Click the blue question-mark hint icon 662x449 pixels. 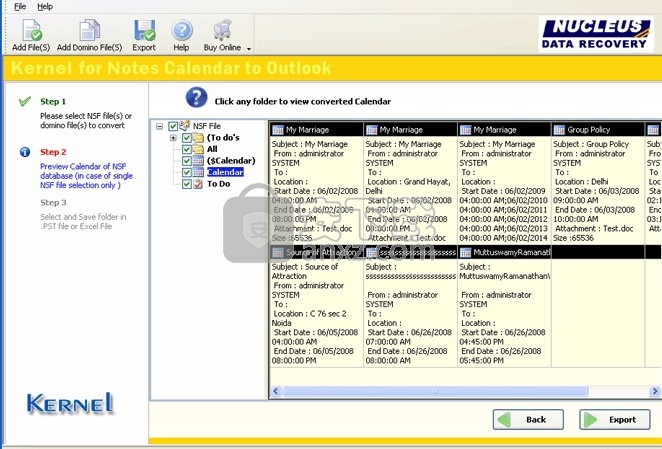[x=196, y=98]
